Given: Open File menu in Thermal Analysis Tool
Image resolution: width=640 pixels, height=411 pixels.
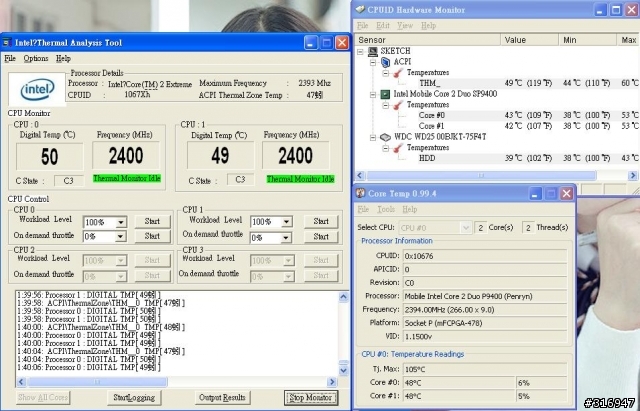Looking at the screenshot, I should point(10,58).
